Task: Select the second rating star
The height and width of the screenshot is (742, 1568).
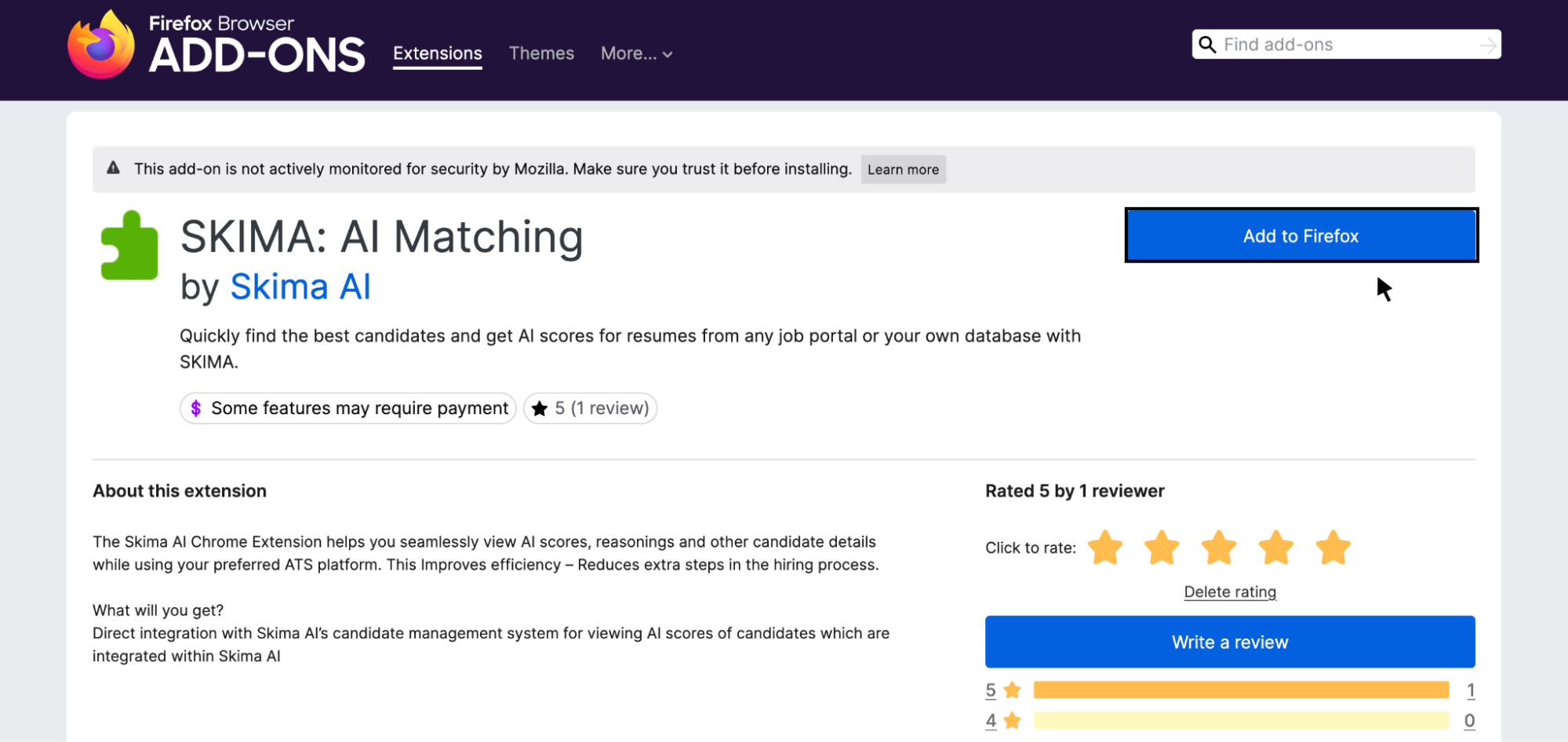Action: pyautogui.click(x=1162, y=547)
